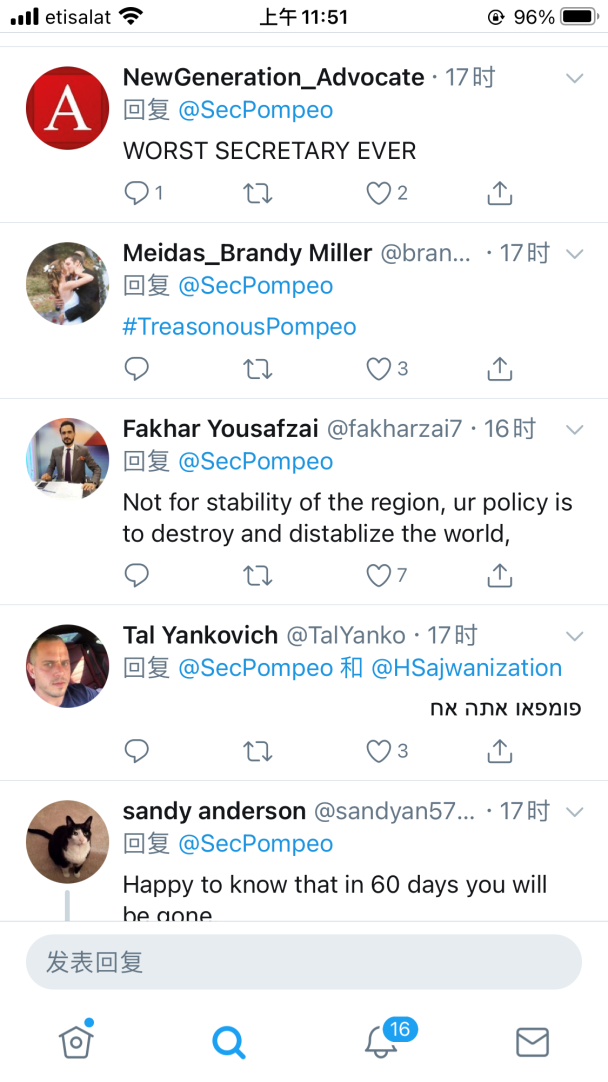Go to Home tab

[x=76, y=1043]
